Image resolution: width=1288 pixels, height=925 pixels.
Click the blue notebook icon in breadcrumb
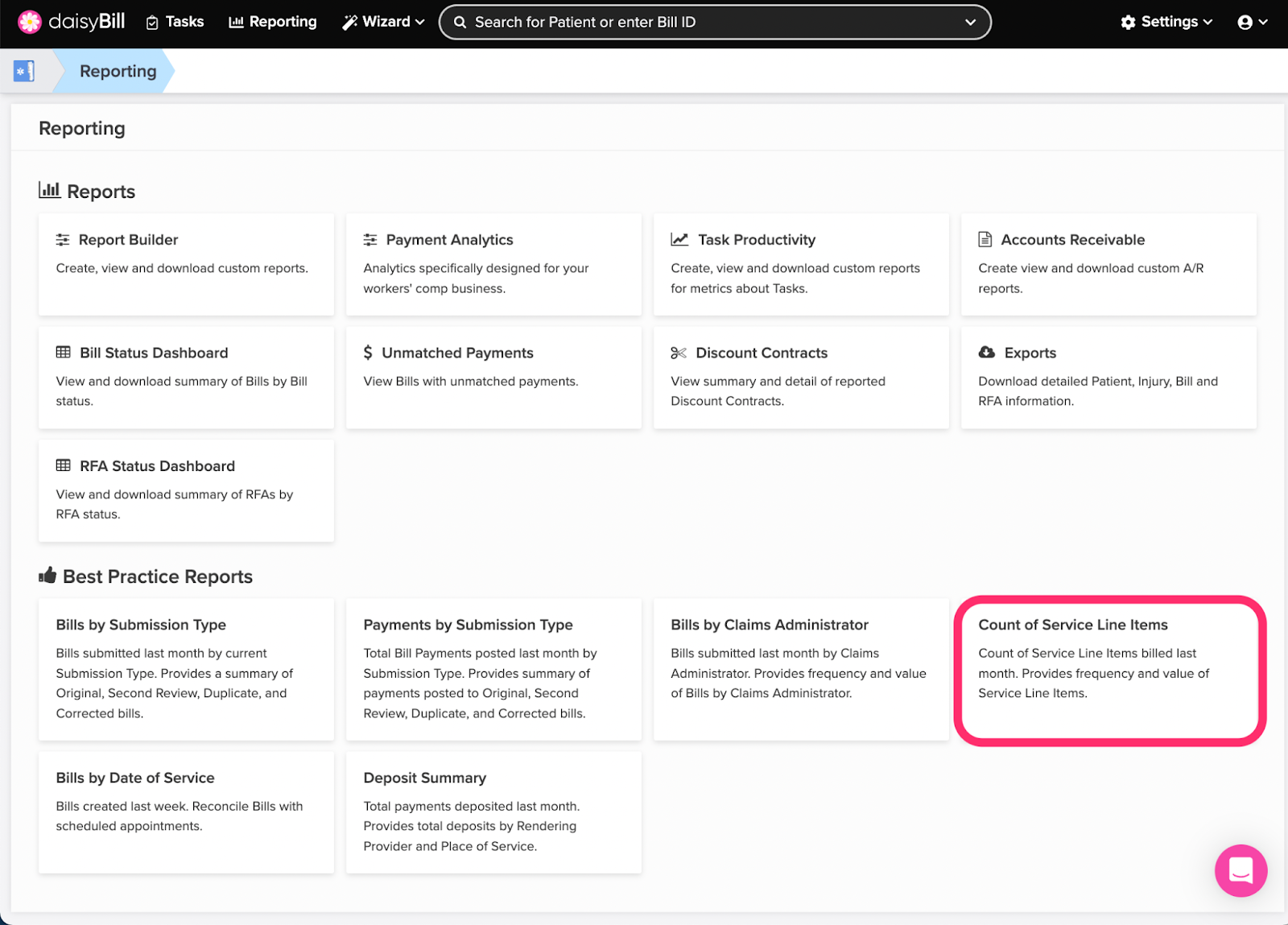point(24,71)
